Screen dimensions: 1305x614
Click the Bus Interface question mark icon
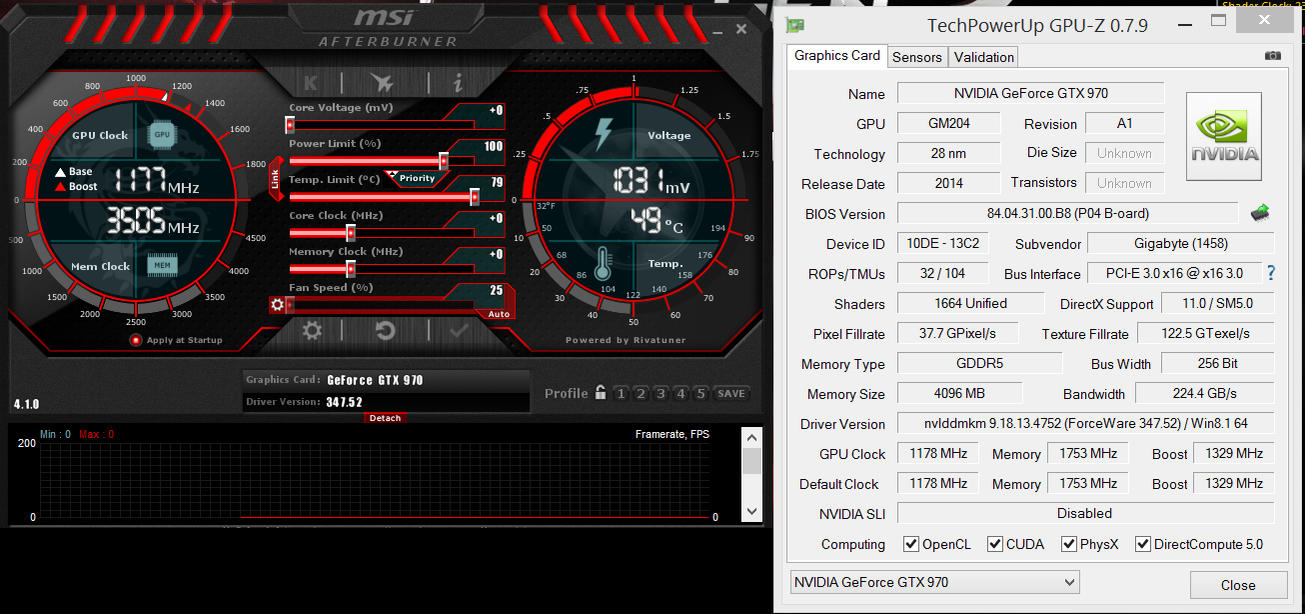point(1271,273)
